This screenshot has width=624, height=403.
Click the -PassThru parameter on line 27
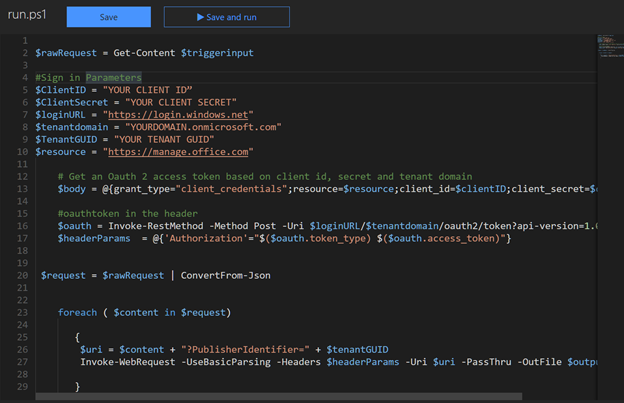click(x=486, y=362)
